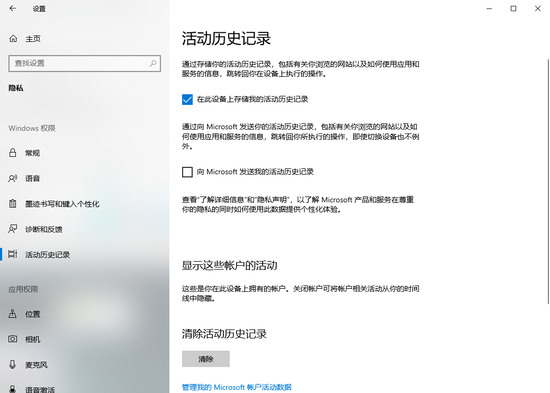The height and width of the screenshot is (393, 550).
Task: Open the 语音 speech icon
Action: click(13, 178)
